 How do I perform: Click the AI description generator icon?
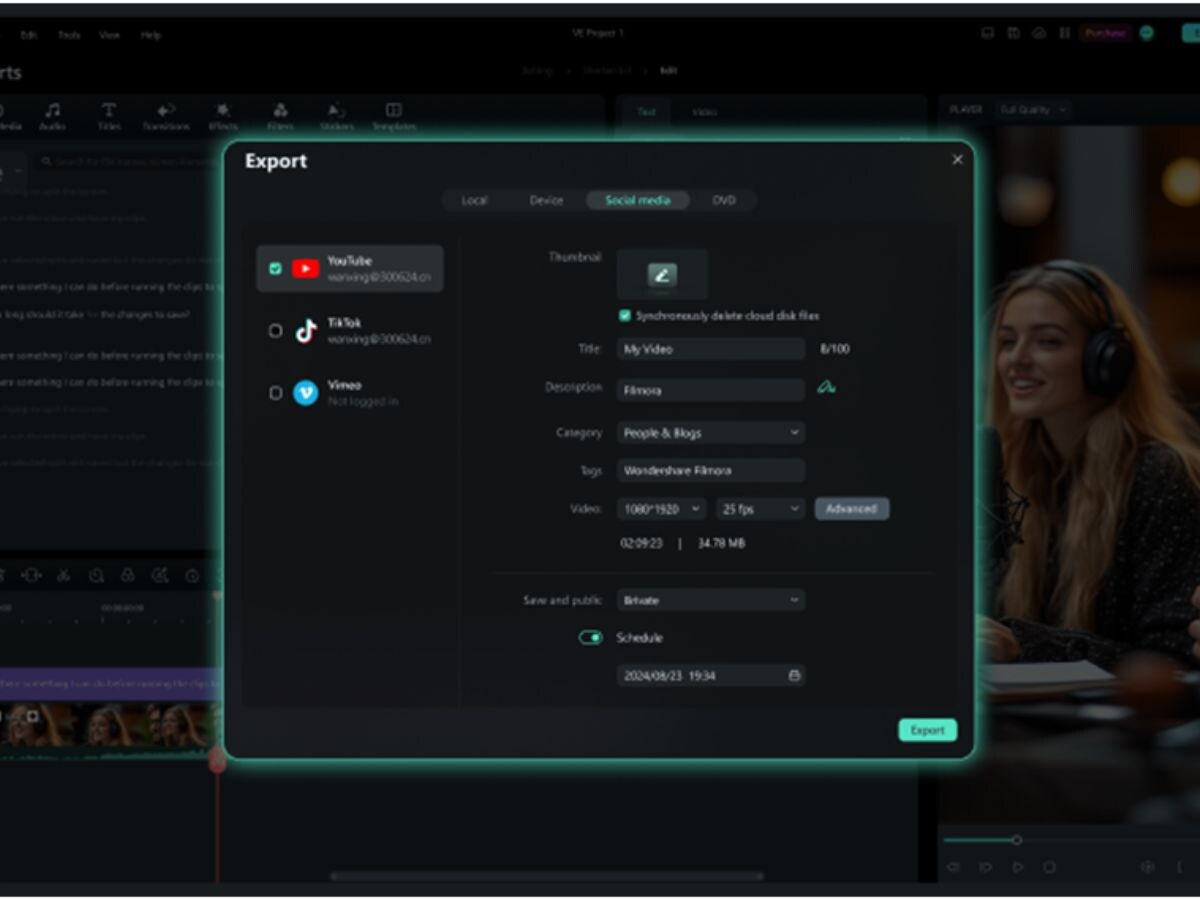826,388
